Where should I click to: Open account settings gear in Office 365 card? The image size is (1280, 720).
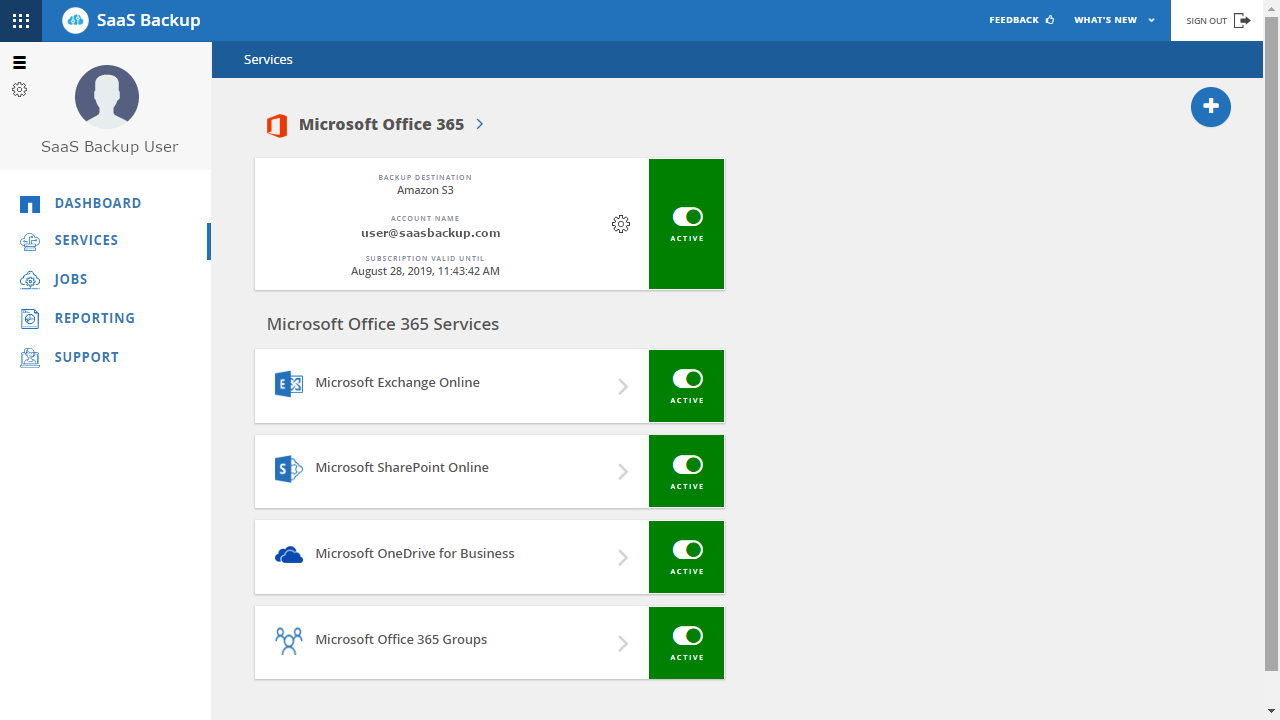[621, 224]
